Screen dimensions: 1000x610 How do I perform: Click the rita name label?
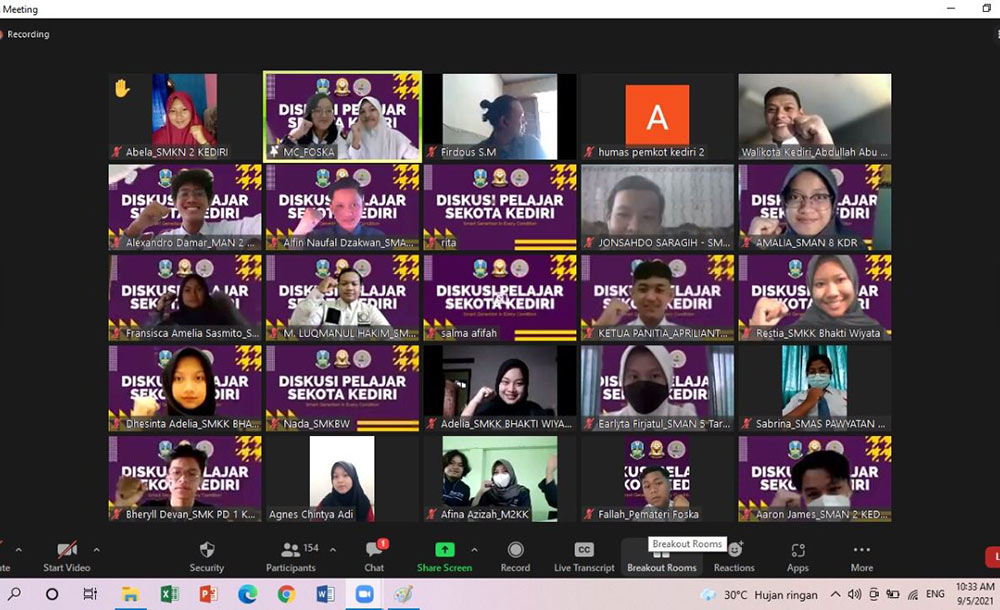click(x=448, y=242)
